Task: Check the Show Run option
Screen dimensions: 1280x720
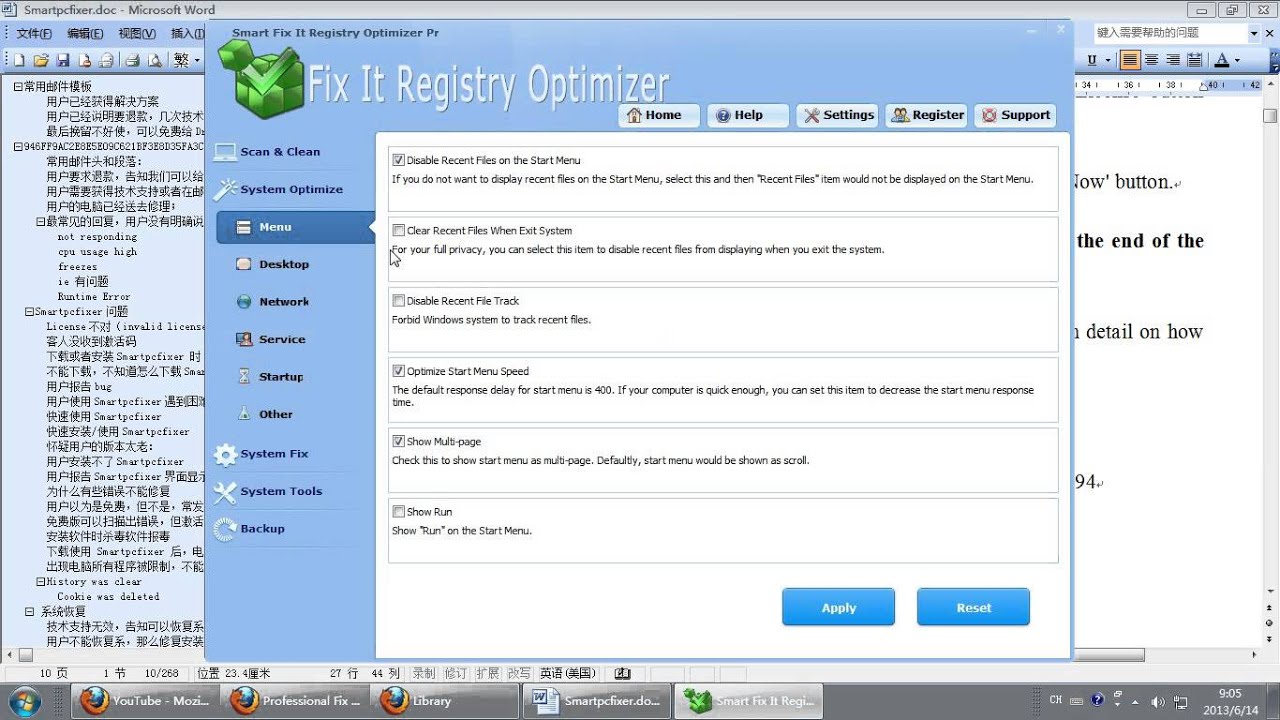Action: [x=399, y=511]
